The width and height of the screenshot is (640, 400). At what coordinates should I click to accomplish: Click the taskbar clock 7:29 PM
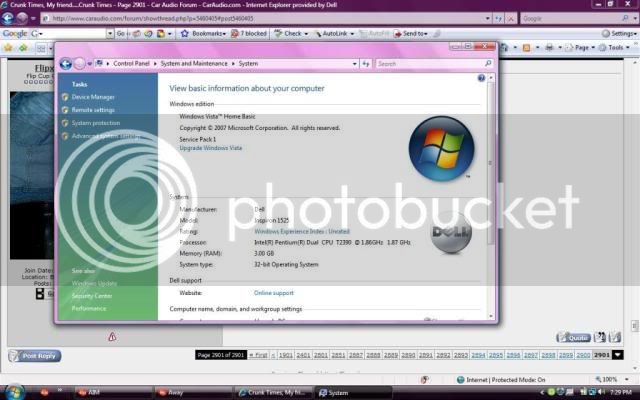tap(621, 392)
